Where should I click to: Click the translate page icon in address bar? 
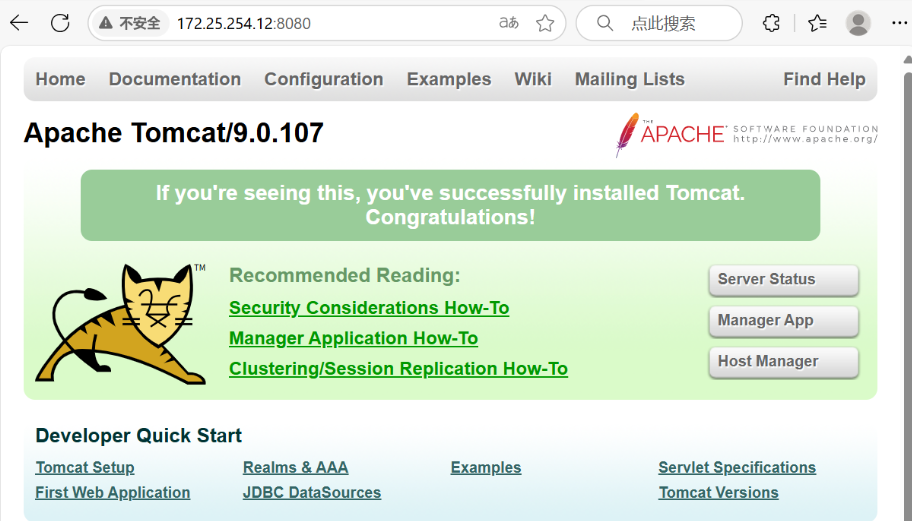pyautogui.click(x=508, y=23)
